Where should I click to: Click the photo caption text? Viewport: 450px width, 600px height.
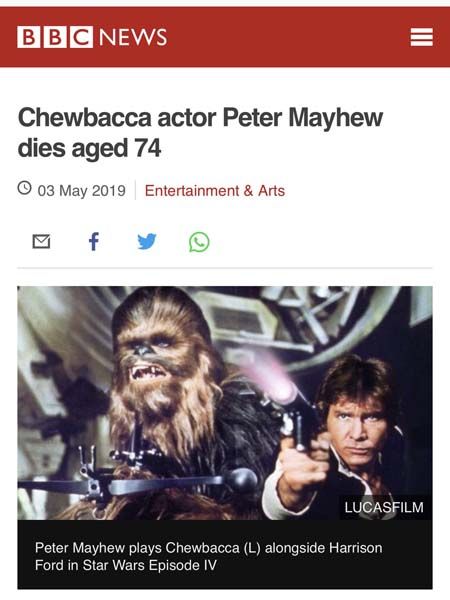click(209, 556)
